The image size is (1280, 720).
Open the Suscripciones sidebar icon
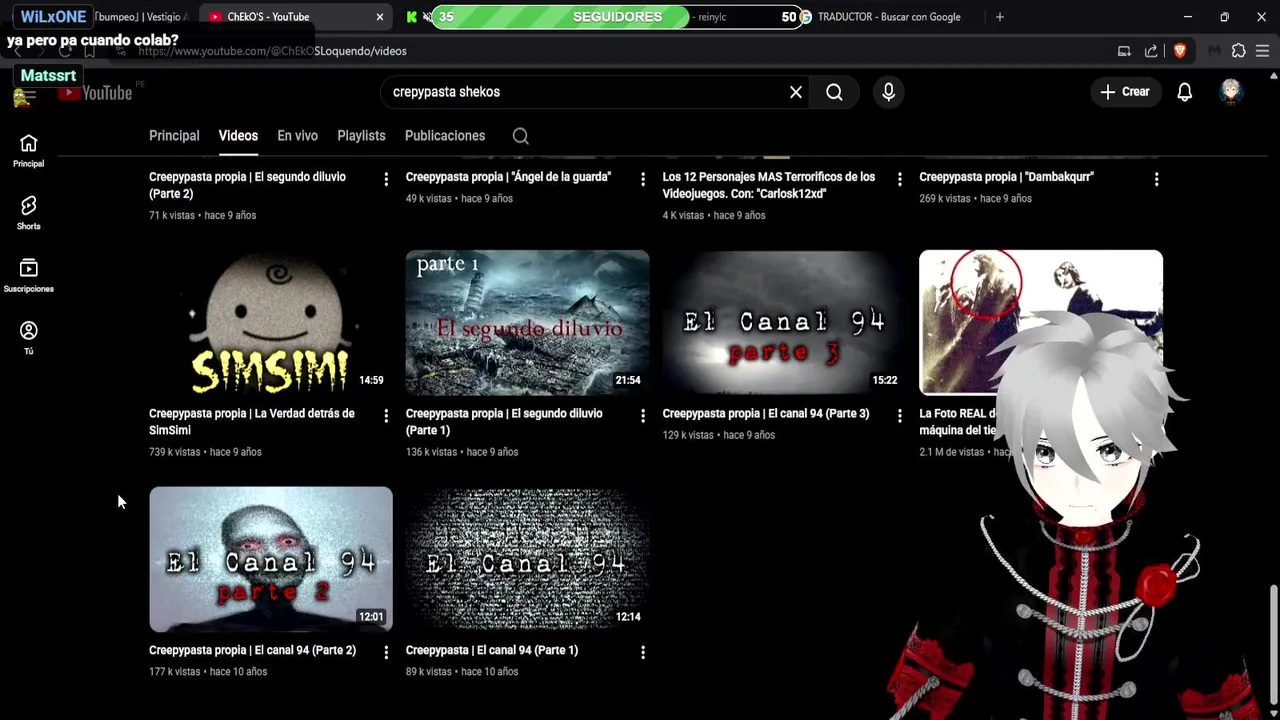click(28, 275)
